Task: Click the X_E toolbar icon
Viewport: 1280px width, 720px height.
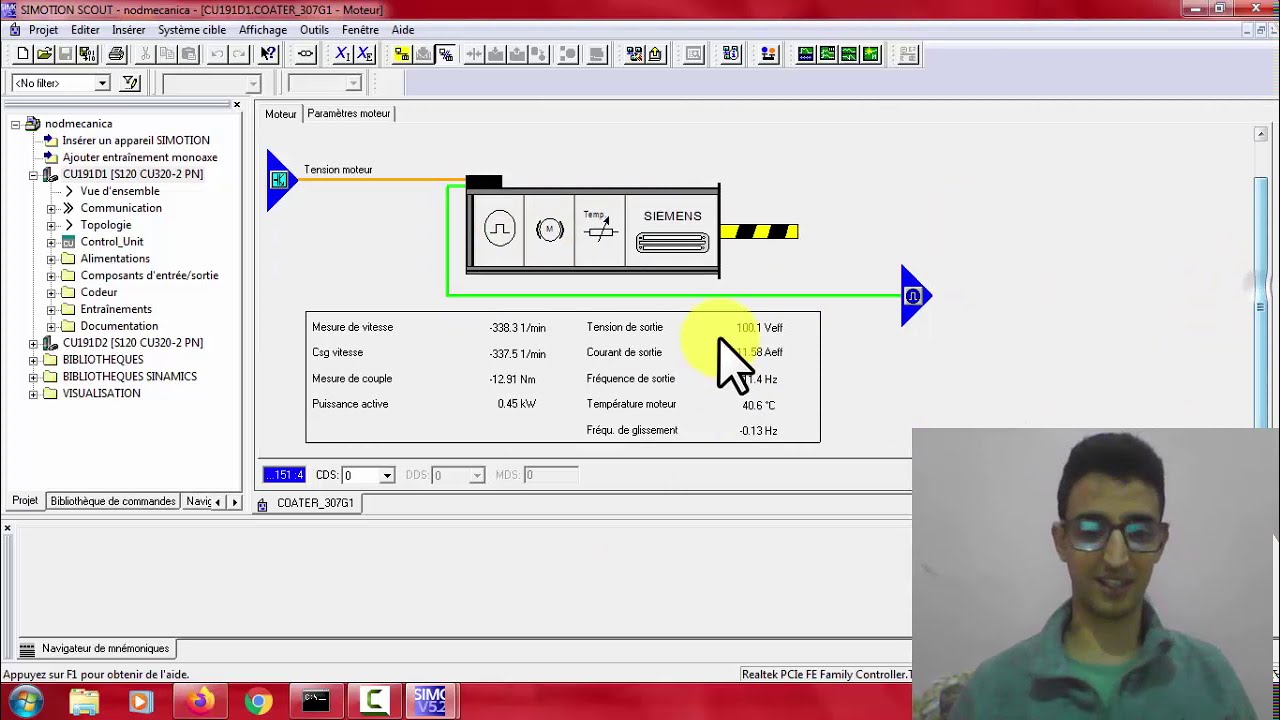Action: [x=364, y=54]
